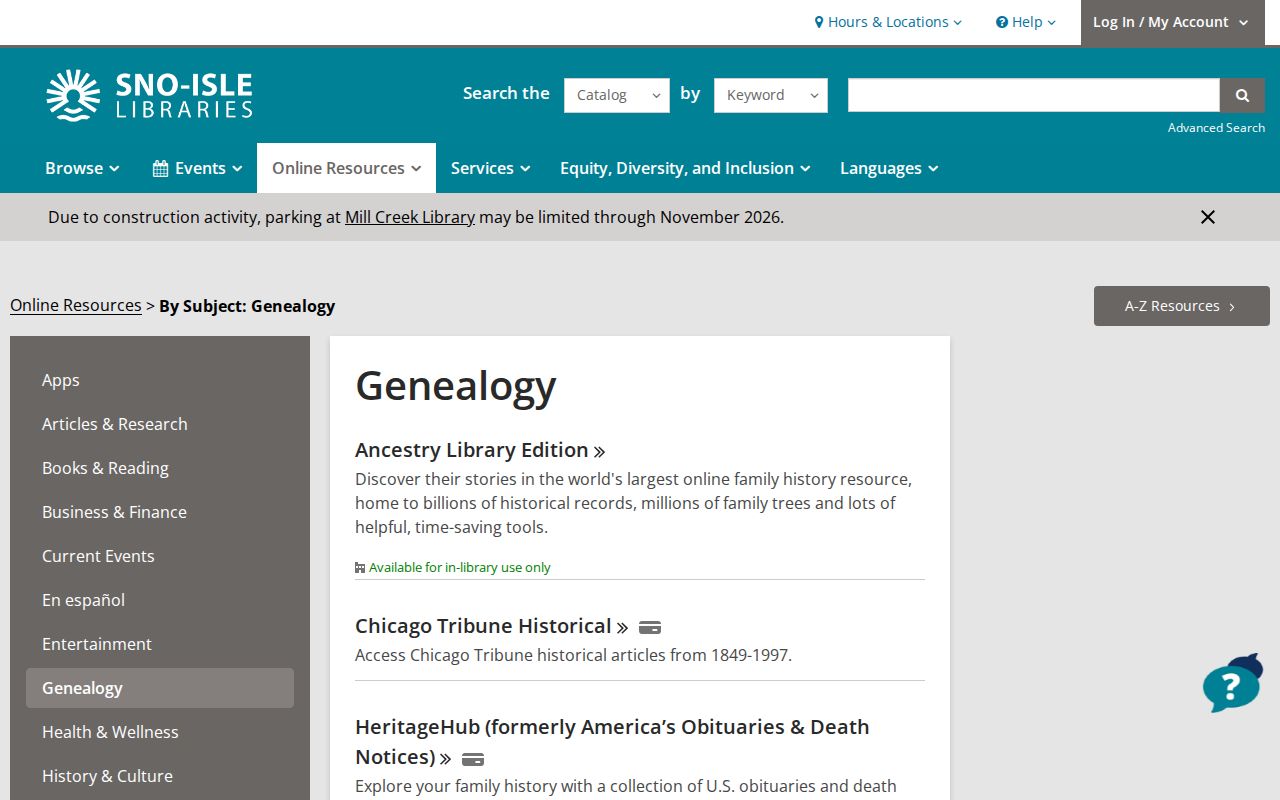This screenshot has width=1280, height=800.
Task: Open the Help dropdown menu
Action: click(x=1026, y=22)
